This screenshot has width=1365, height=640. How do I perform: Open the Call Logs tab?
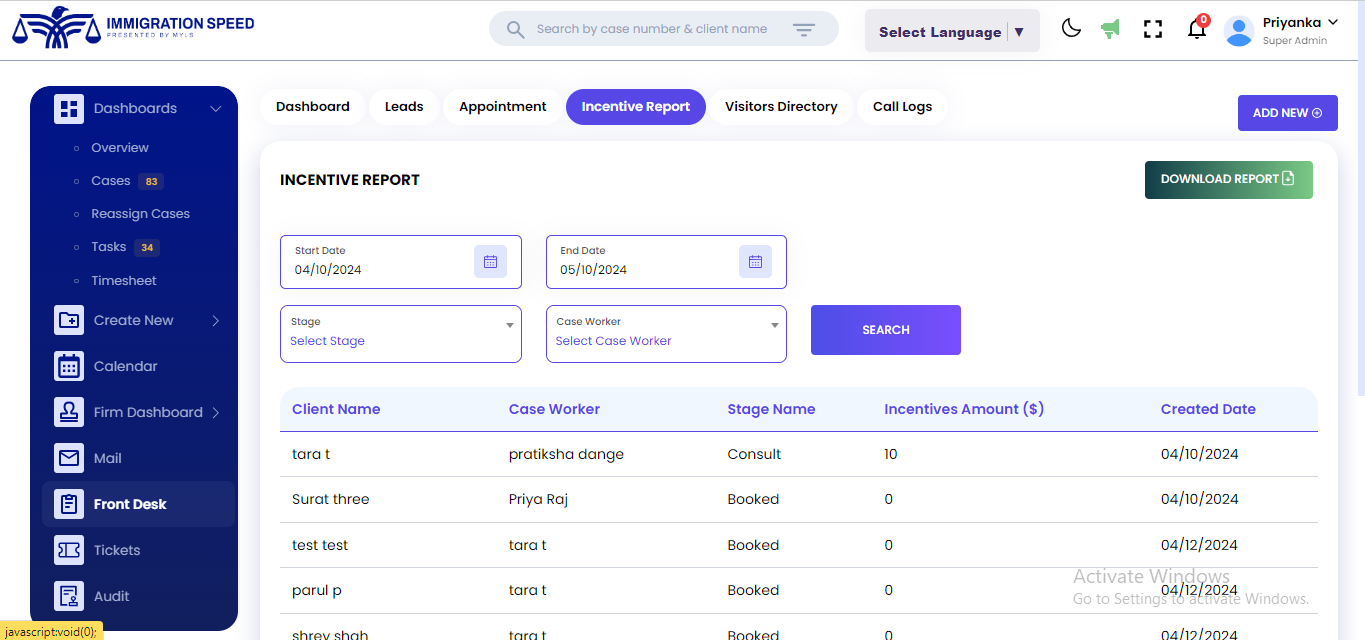coord(902,106)
